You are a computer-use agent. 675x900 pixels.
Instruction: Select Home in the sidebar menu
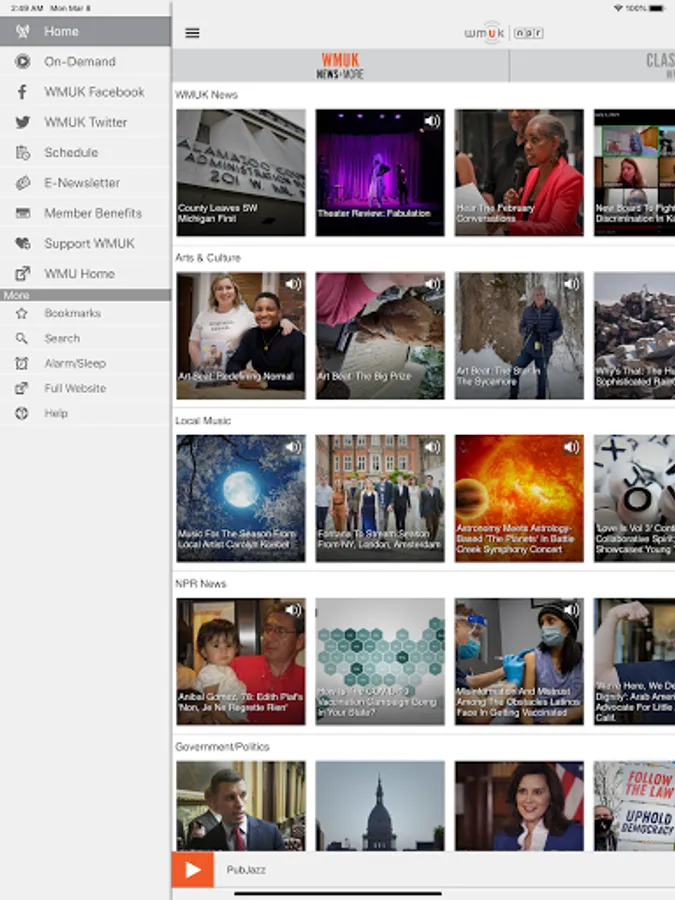86,31
